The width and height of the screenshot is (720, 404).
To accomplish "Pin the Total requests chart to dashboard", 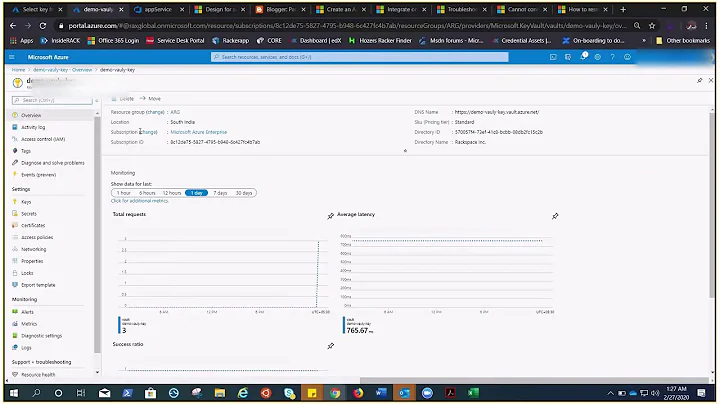I will point(331,216).
